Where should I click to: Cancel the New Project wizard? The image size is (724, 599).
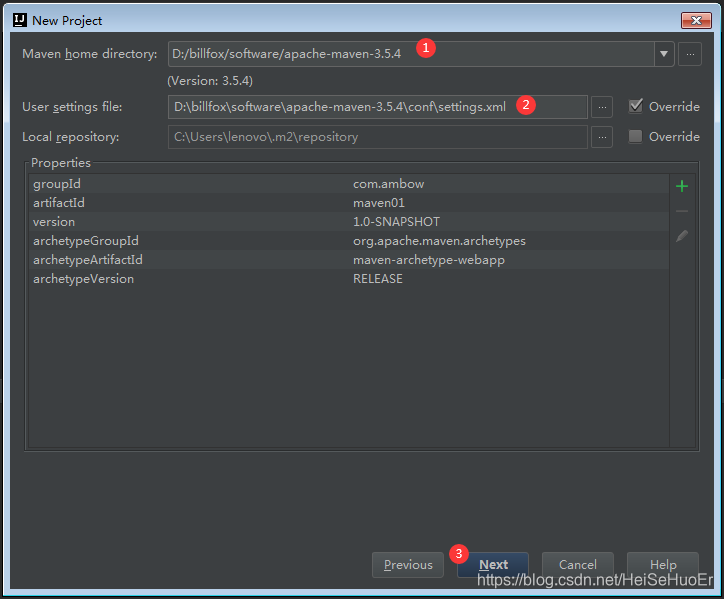tap(578, 564)
